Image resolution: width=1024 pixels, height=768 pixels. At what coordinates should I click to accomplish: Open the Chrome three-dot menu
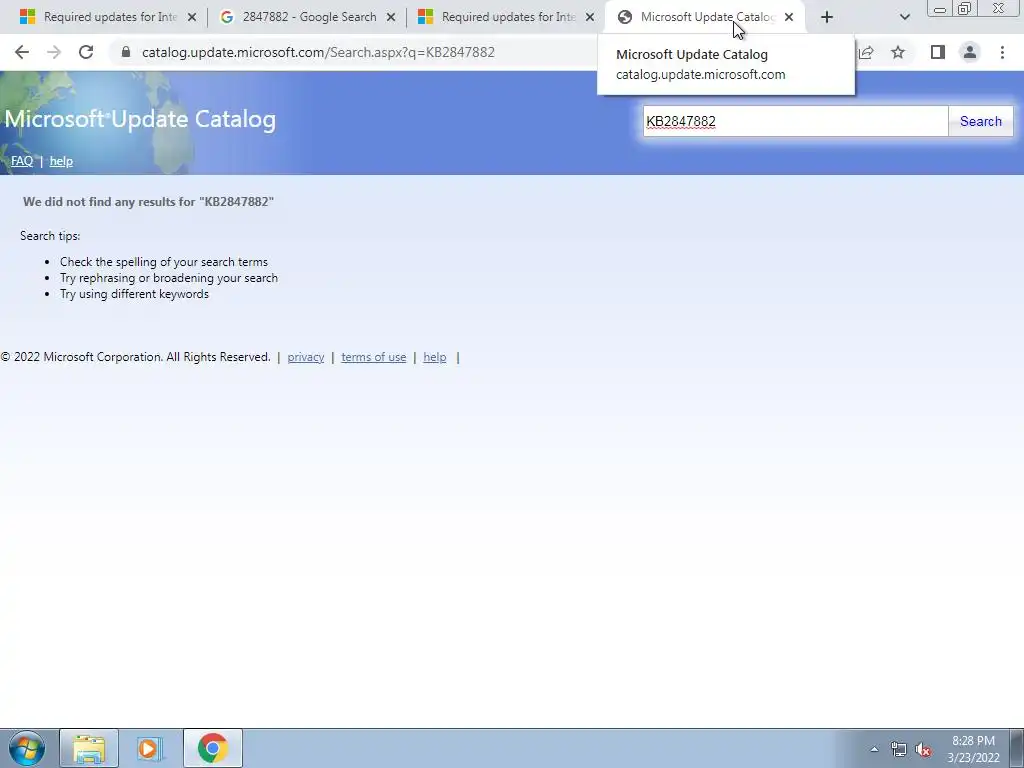click(x=1002, y=52)
